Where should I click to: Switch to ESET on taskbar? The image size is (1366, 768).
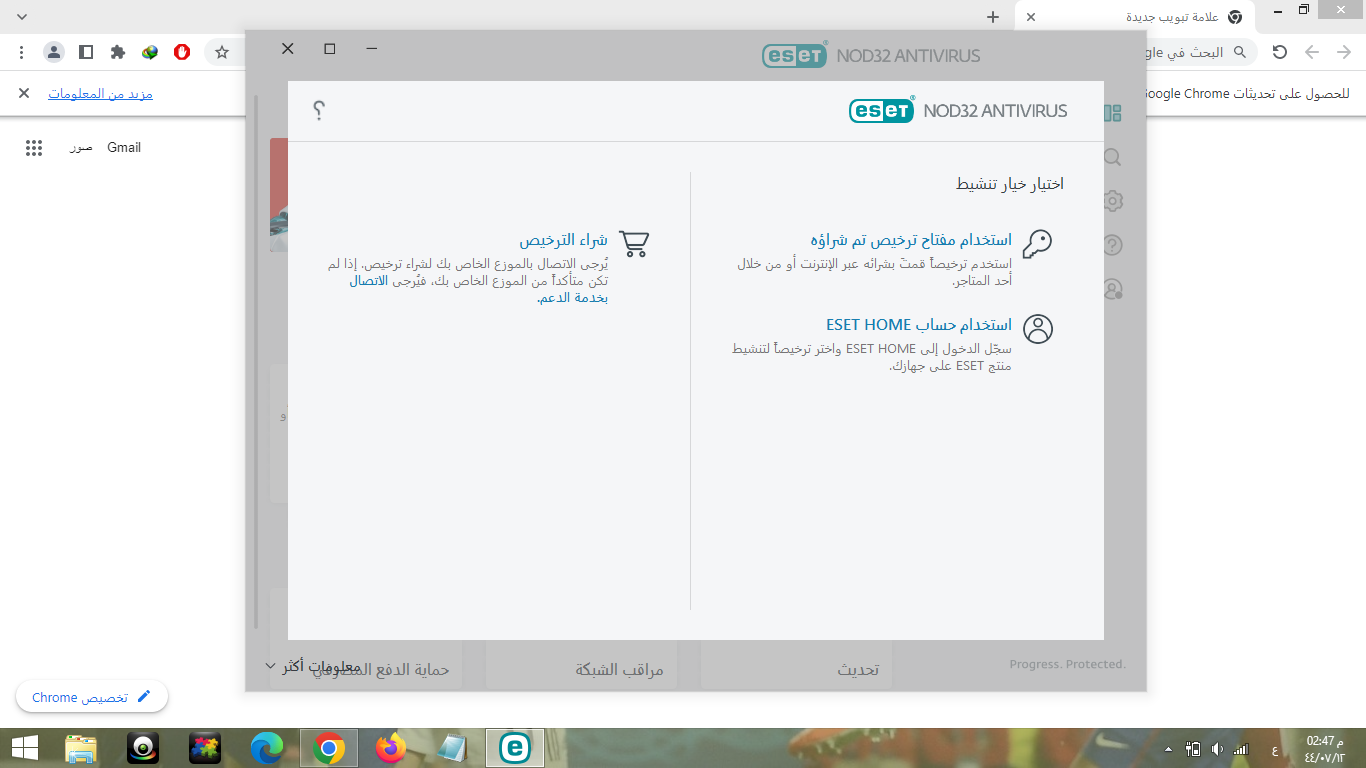515,748
